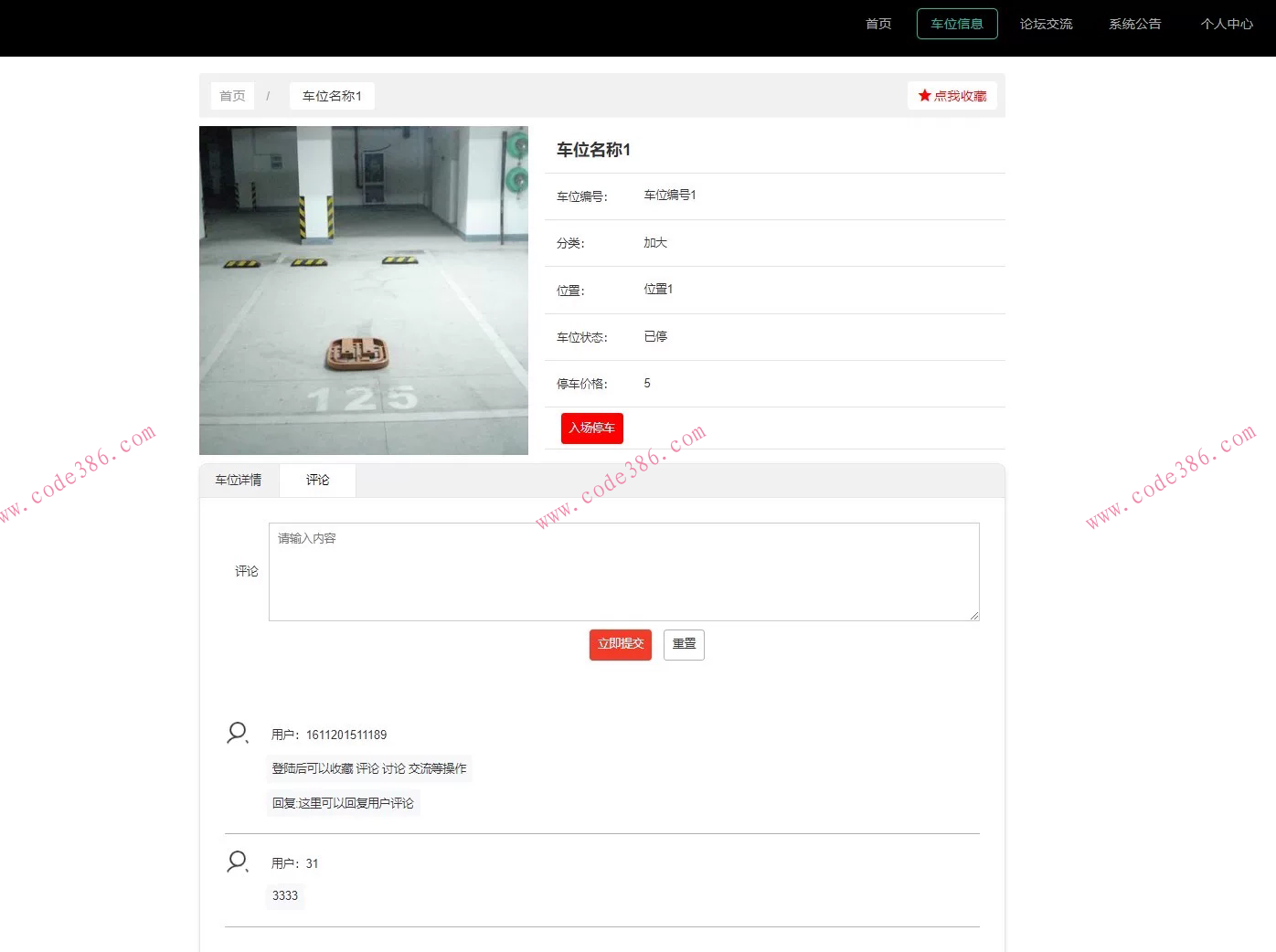Click the avatar icon of user 31

[237, 862]
